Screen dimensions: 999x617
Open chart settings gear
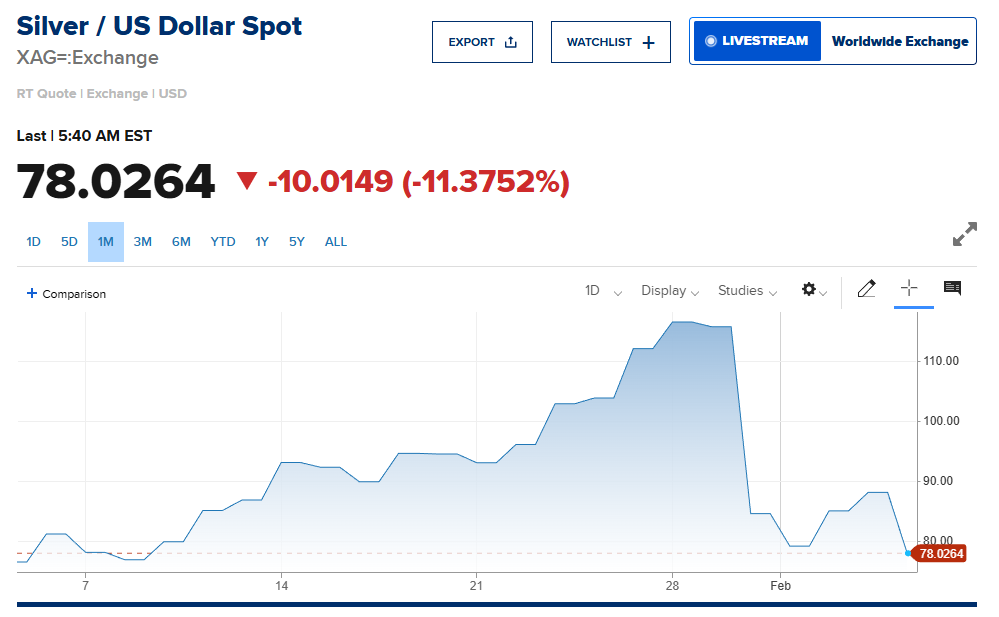tap(809, 290)
